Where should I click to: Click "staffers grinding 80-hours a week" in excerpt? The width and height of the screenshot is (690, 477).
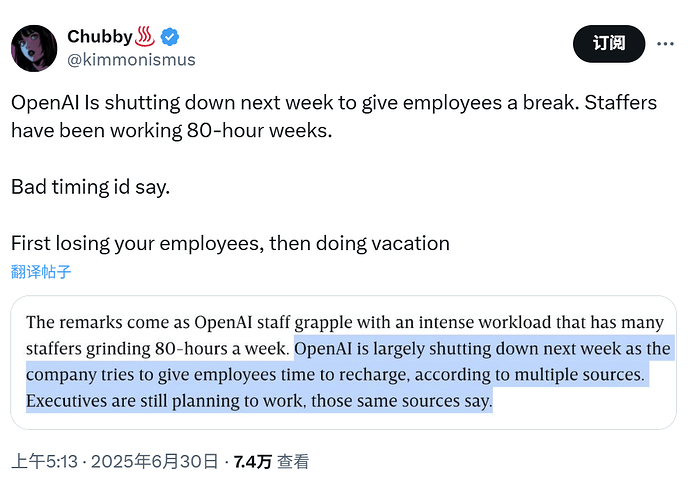[158, 349]
